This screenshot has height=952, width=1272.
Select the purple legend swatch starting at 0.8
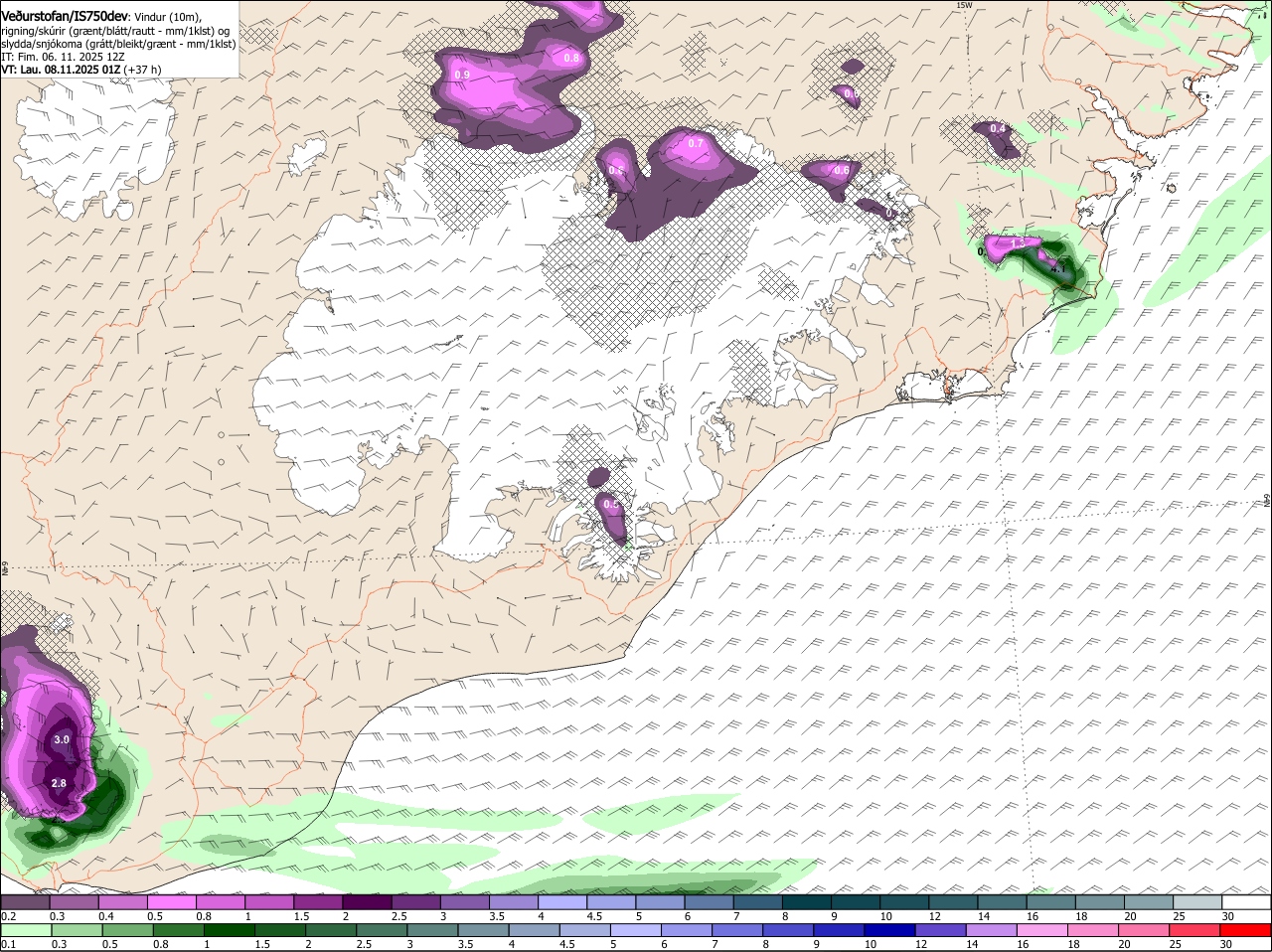(220, 902)
